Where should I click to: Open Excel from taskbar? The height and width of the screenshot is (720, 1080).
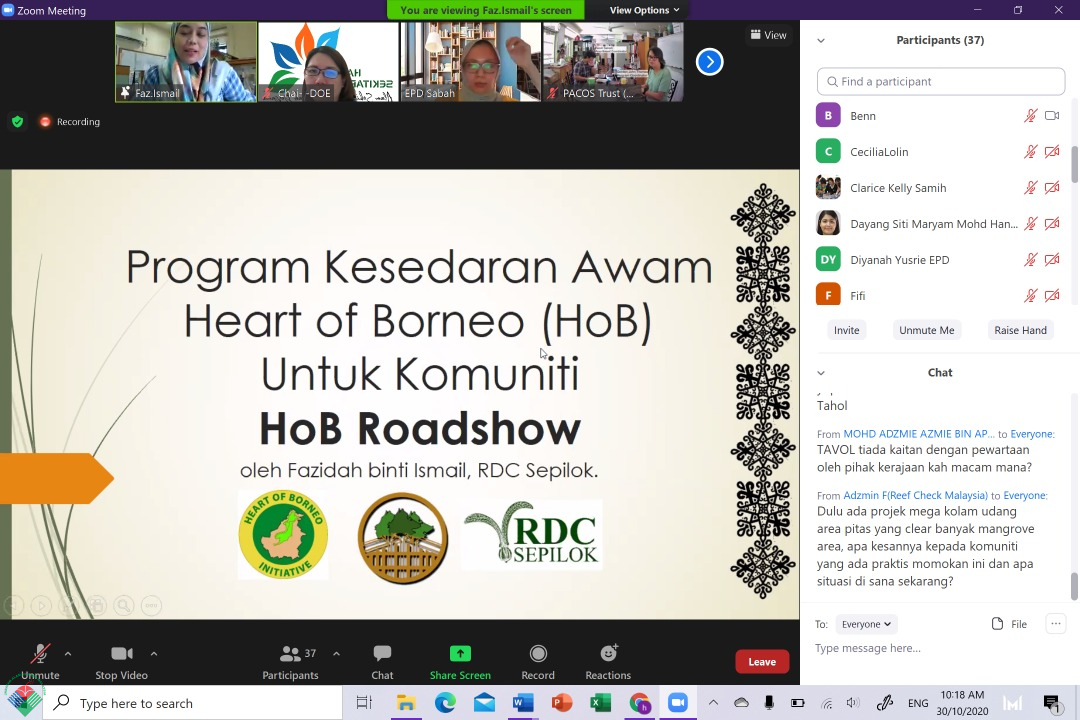pyautogui.click(x=601, y=703)
